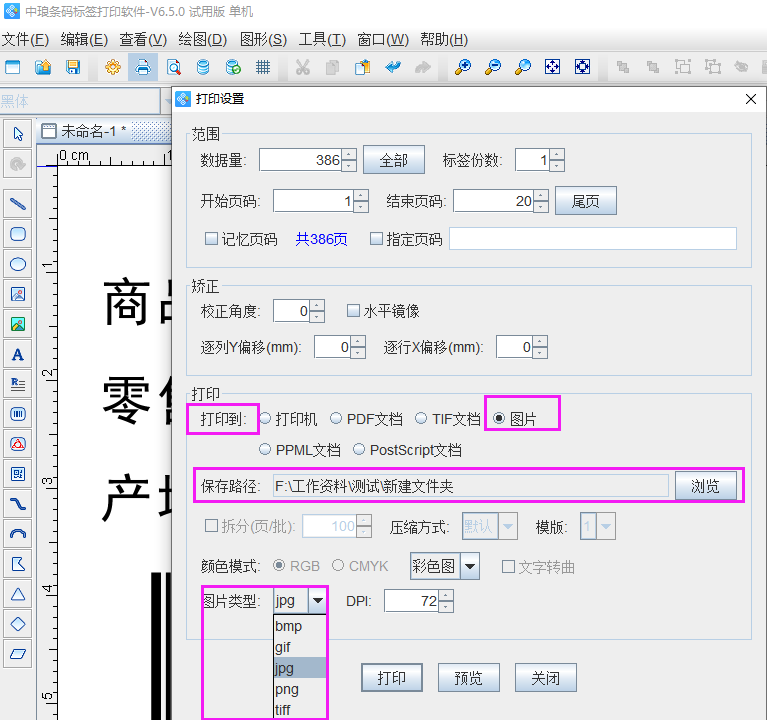The image size is (767, 720).
Task: Click the 浏览 browse button
Action: point(705,486)
